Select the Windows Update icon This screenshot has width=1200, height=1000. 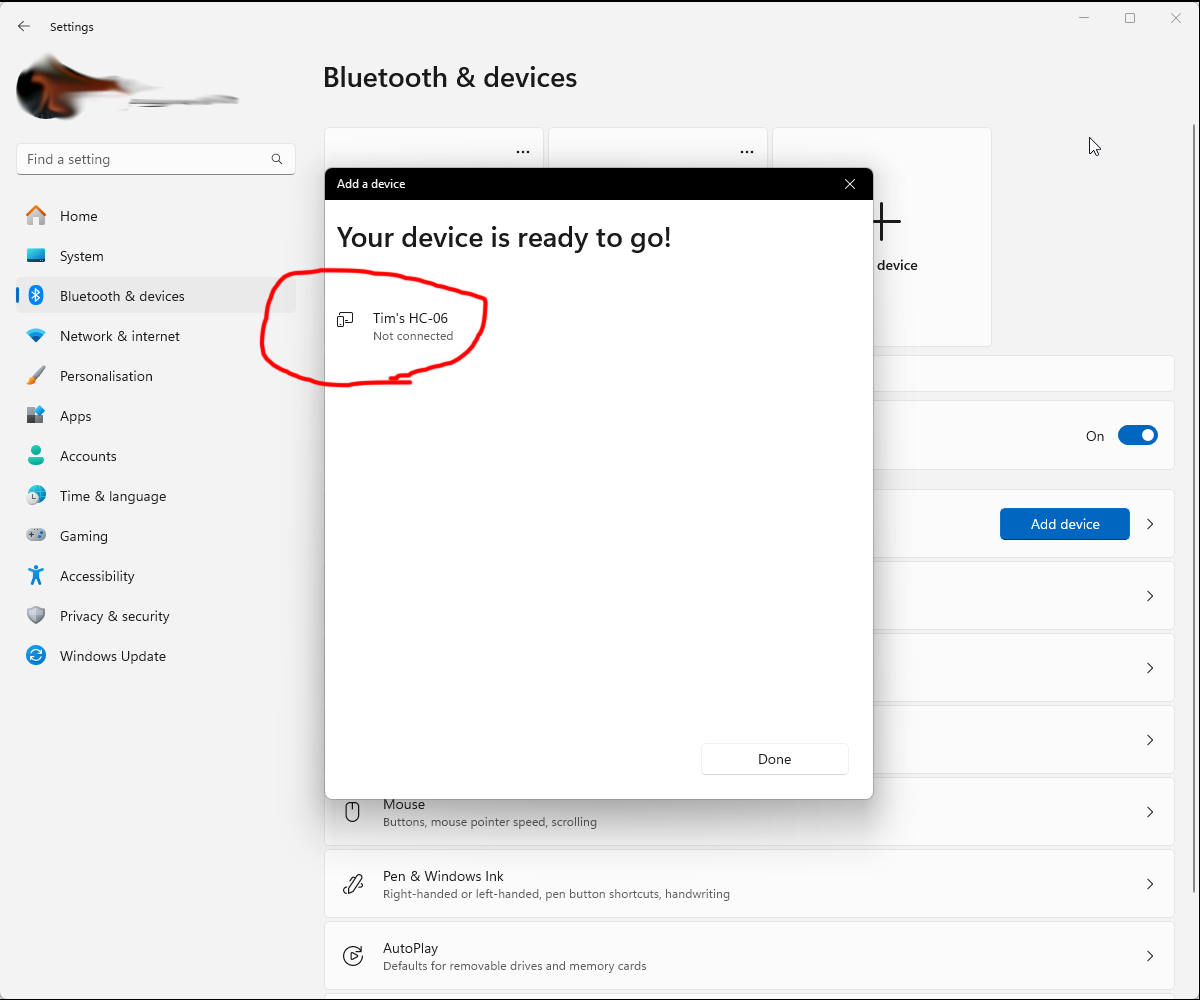[x=35, y=656]
